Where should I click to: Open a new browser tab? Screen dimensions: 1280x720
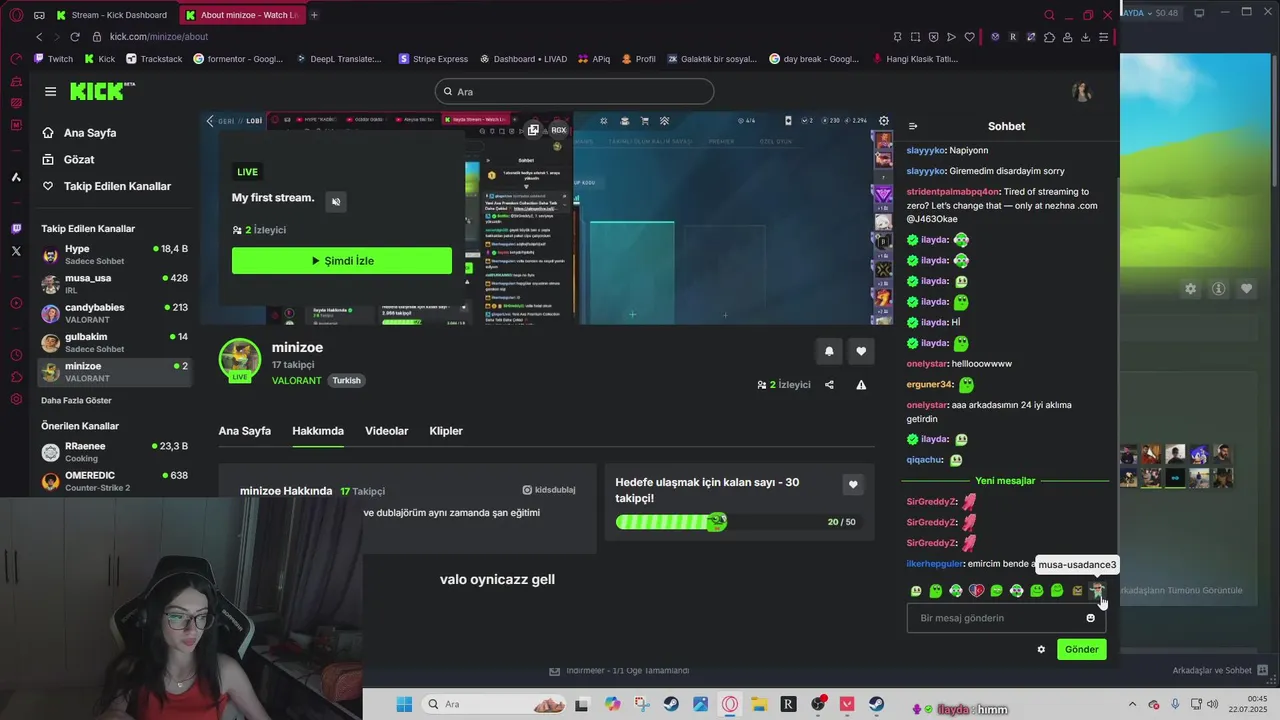(314, 15)
